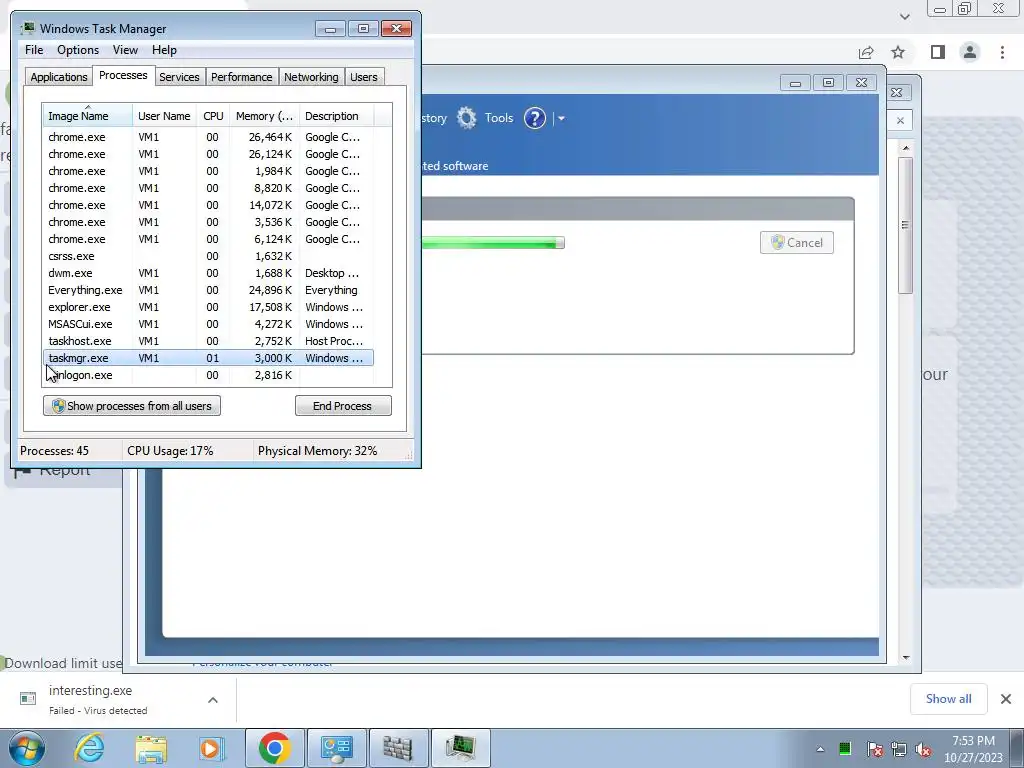
Task: Click Chrome's share page icon
Action: click(x=866, y=52)
